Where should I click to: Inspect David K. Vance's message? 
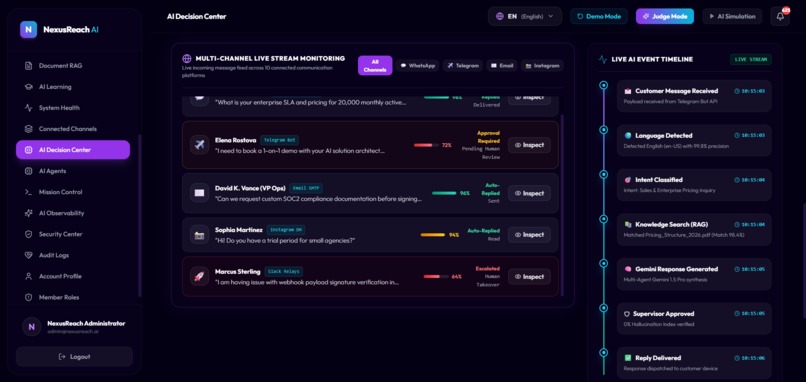tap(529, 193)
